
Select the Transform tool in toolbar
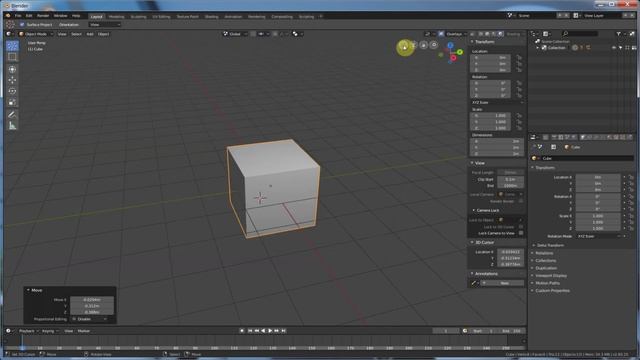pos(12,69)
